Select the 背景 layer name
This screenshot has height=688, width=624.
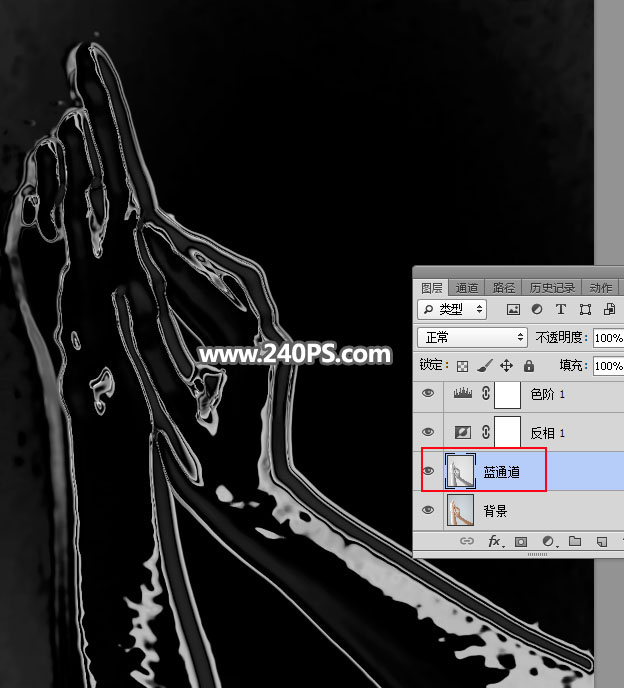[495, 511]
